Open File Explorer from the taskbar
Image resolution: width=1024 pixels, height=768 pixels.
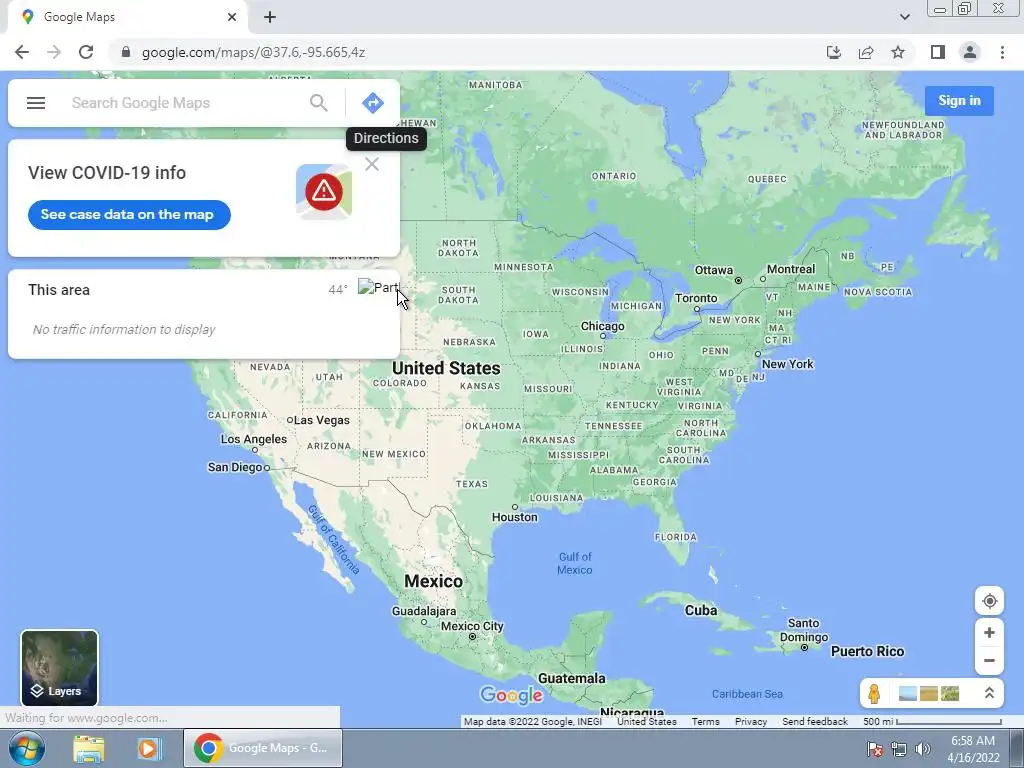89,748
